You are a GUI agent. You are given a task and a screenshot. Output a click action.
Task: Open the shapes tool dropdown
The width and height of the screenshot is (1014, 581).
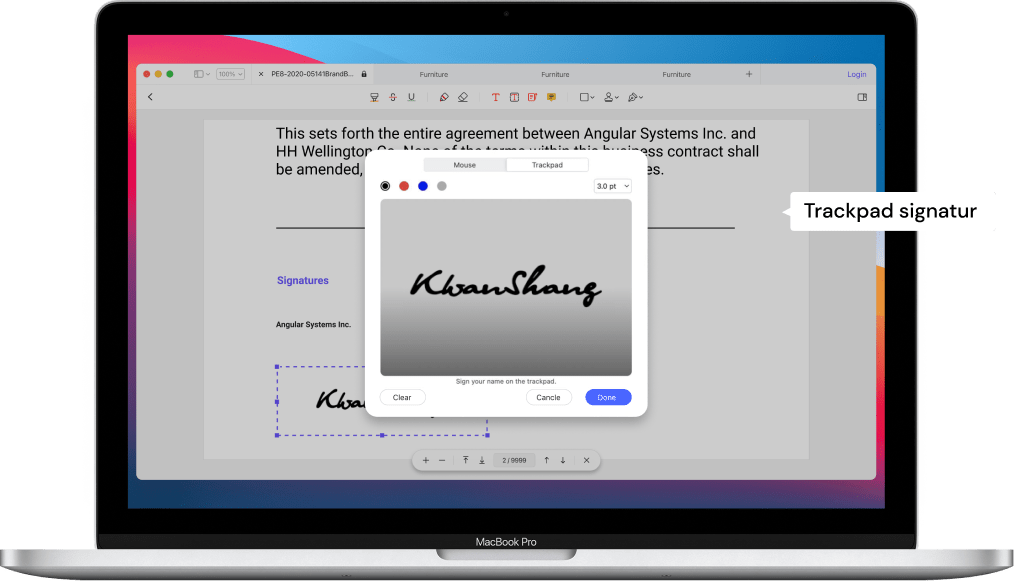[x=587, y=97]
